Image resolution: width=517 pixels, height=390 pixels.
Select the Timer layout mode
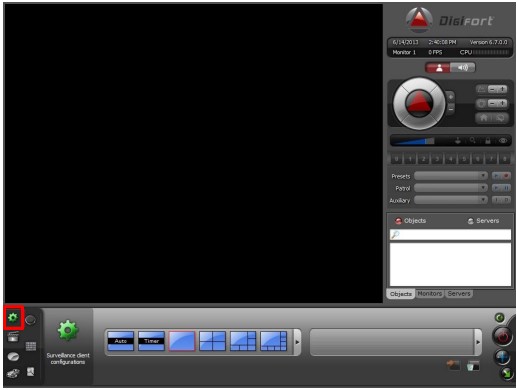[x=151, y=341]
